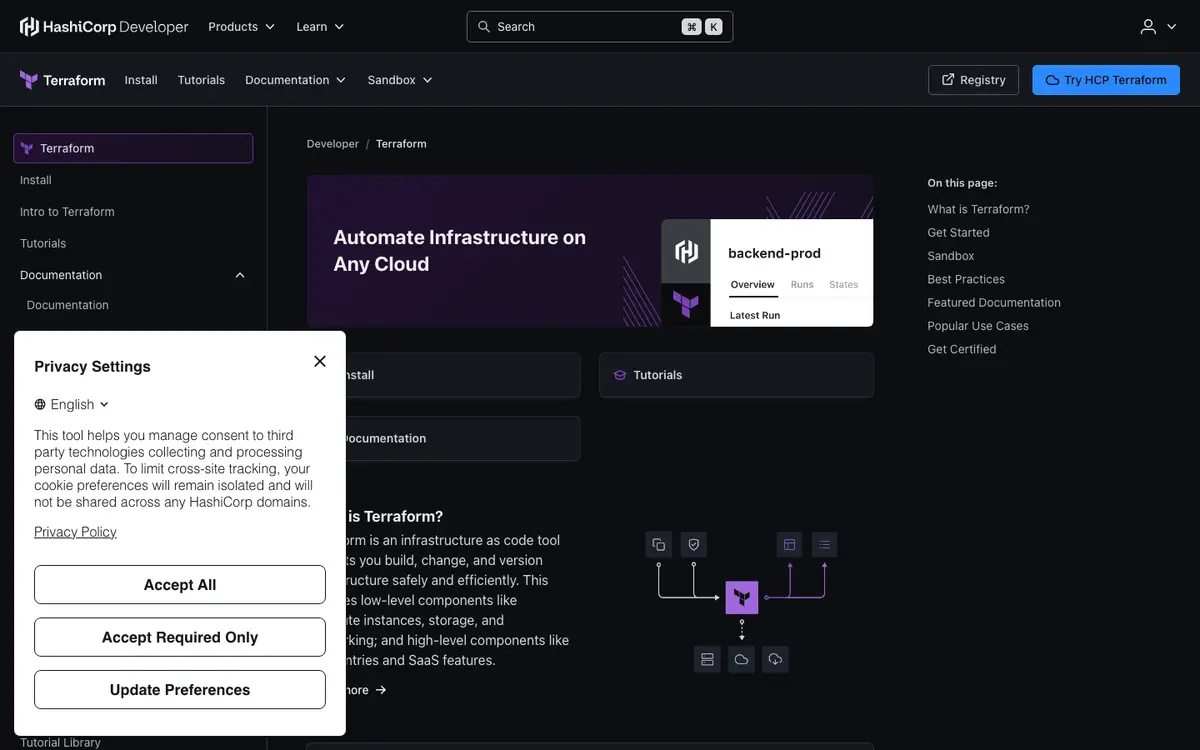Open the Documentation card
The height and width of the screenshot is (750, 1200).
(x=463, y=439)
